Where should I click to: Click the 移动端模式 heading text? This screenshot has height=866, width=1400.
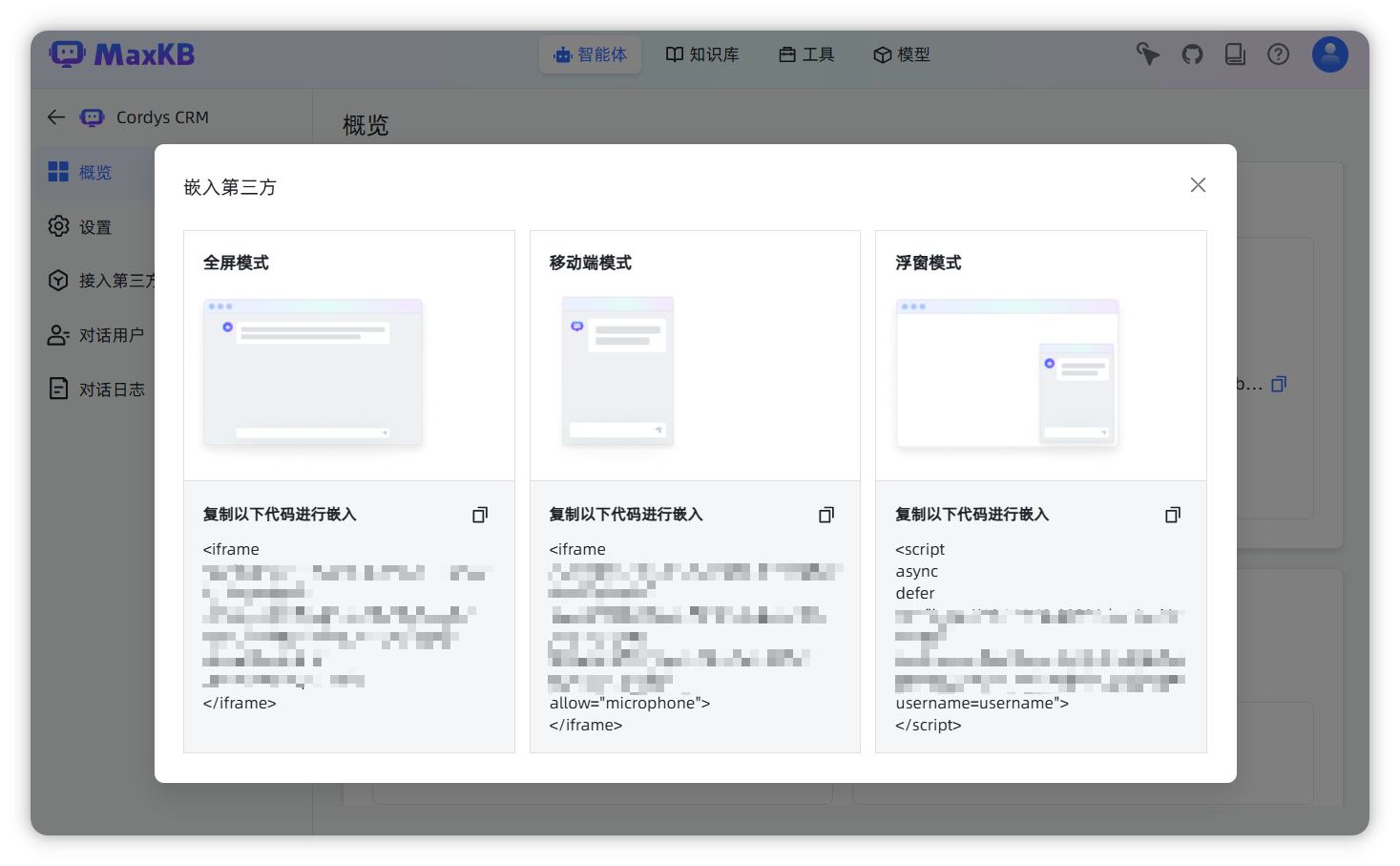[590, 263]
